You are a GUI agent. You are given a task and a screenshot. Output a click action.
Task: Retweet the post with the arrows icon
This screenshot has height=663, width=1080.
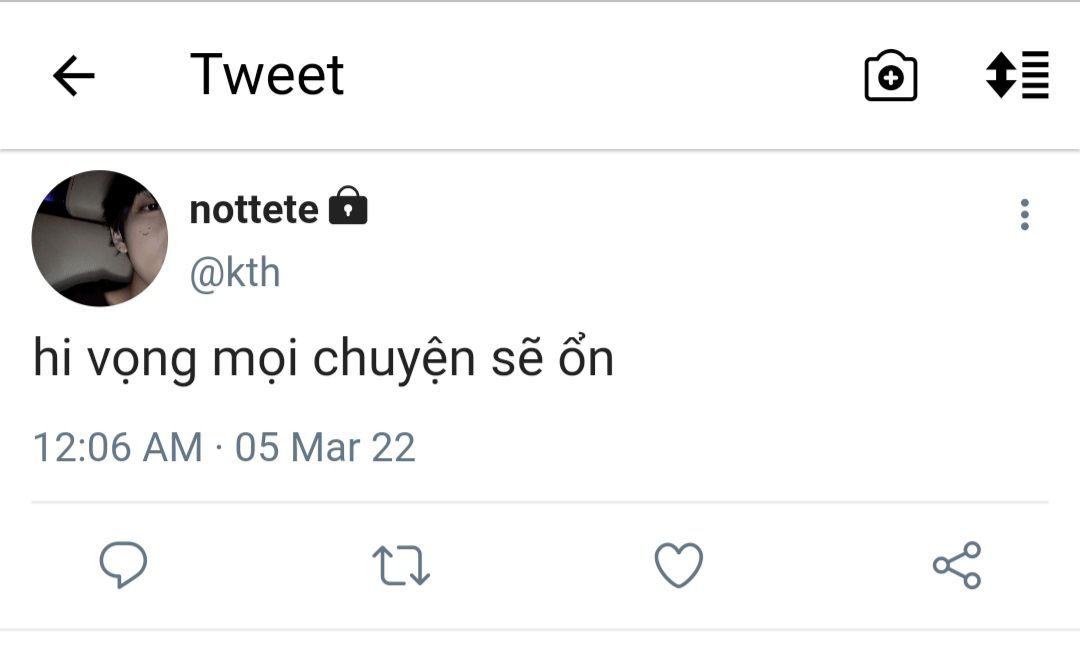point(401,565)
